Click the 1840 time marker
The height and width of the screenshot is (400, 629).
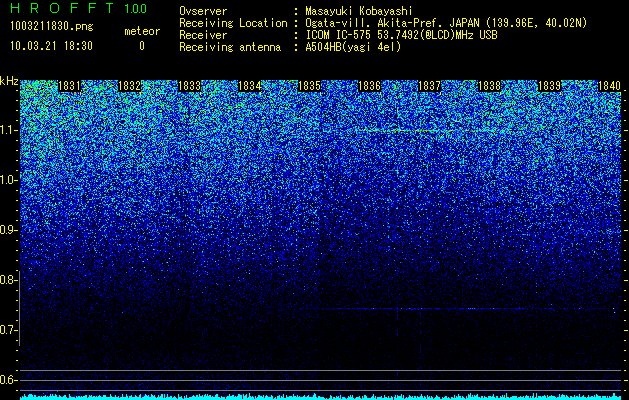pos(609,86)
